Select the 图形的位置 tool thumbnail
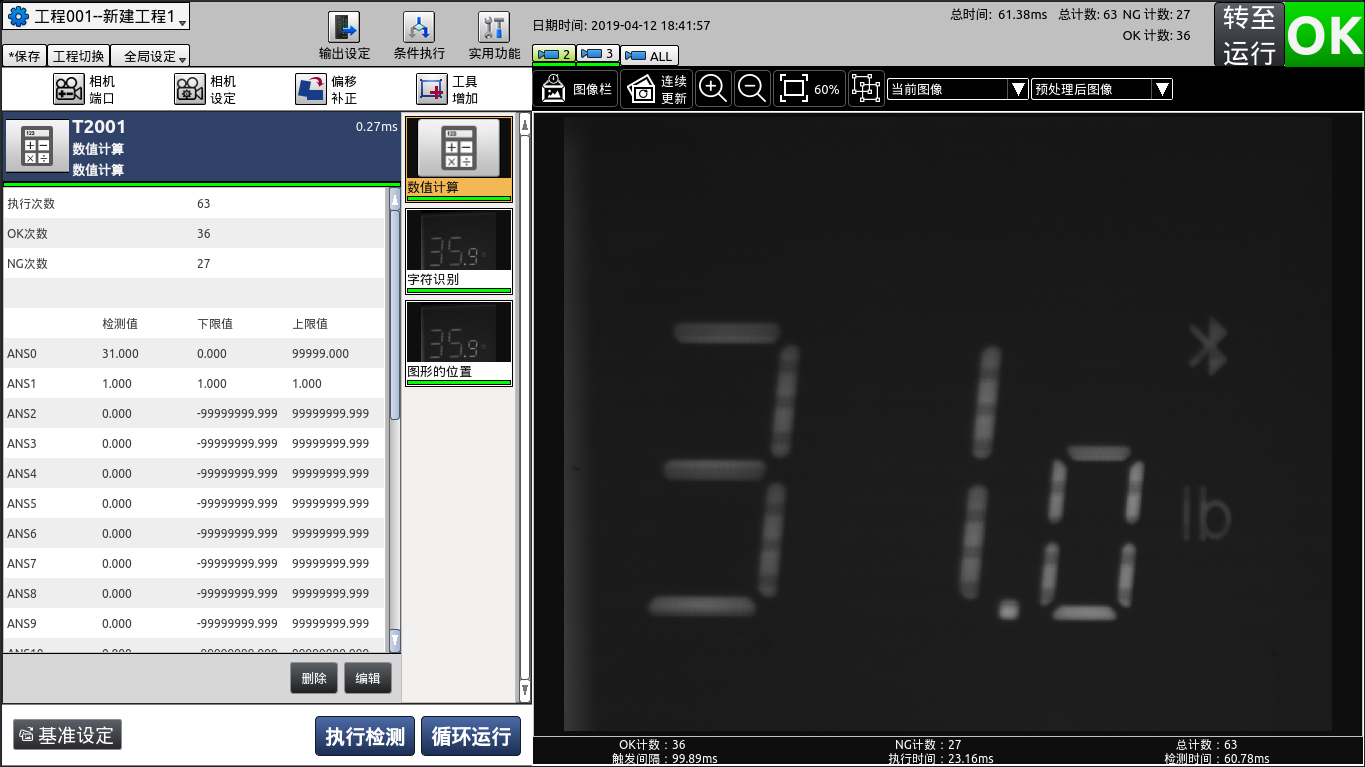The width and height of the screenshot is (1365, 767). 459,343
